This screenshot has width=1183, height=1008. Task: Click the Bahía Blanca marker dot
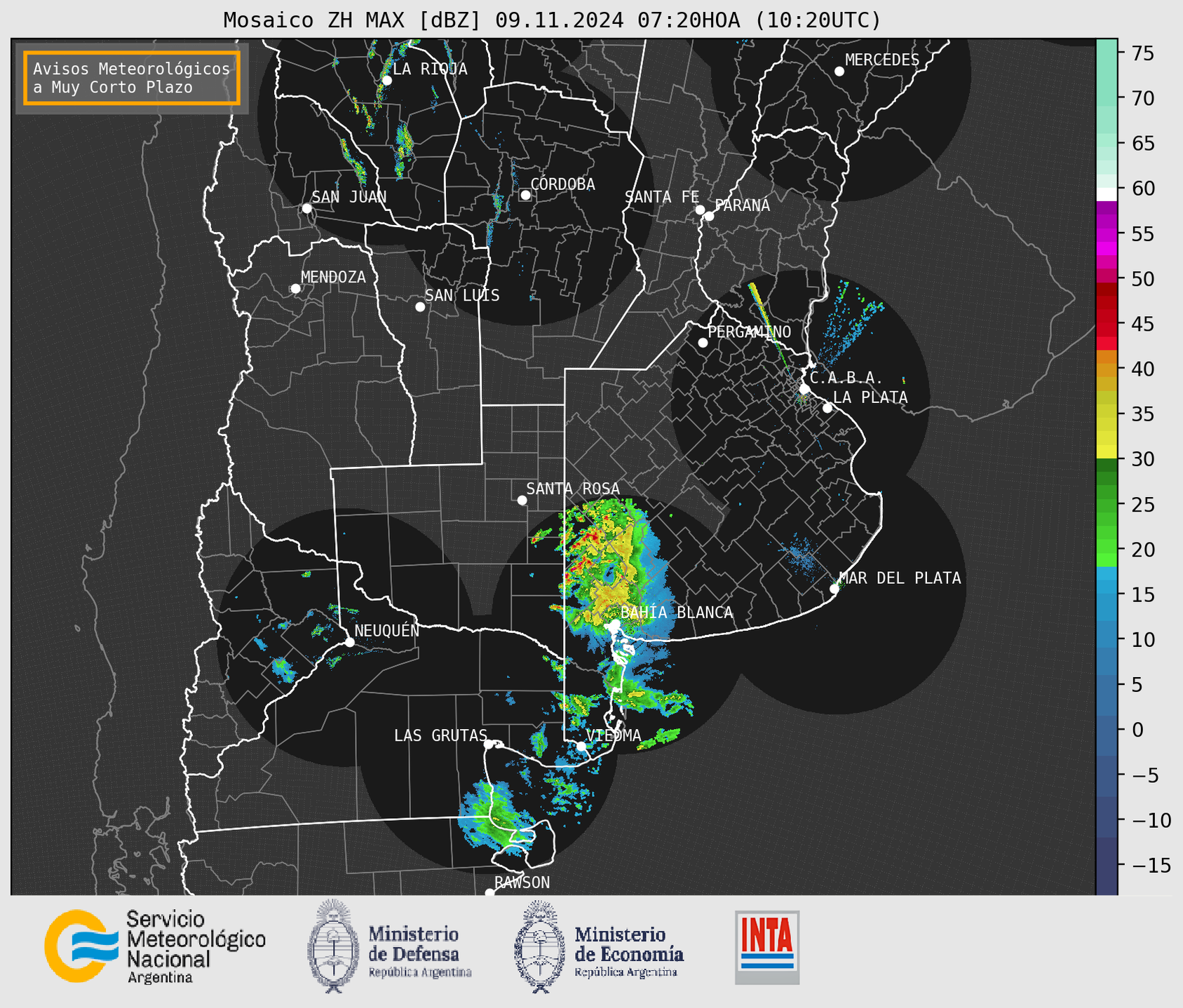point(614,624)
